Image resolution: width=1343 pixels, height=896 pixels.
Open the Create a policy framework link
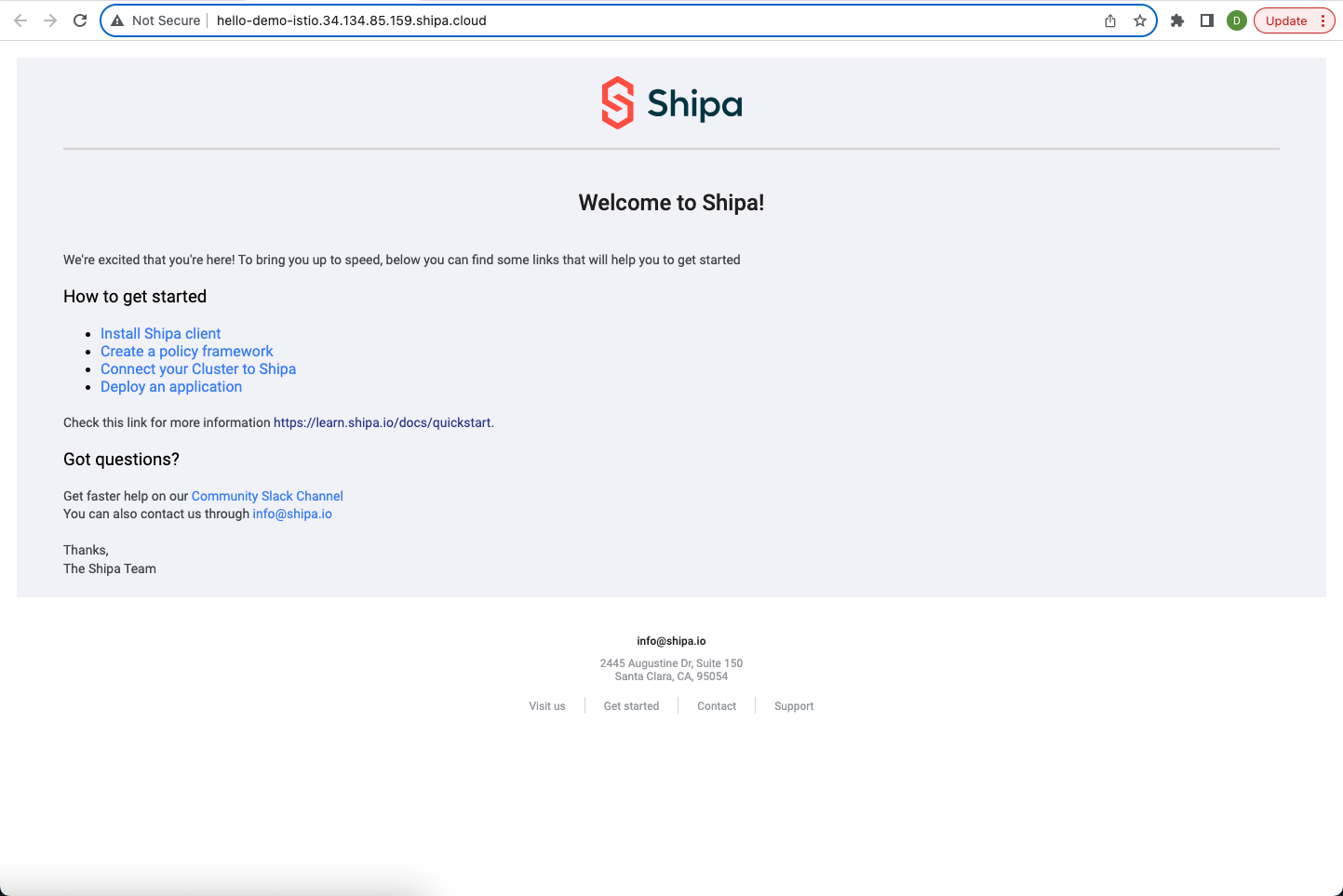187,352
